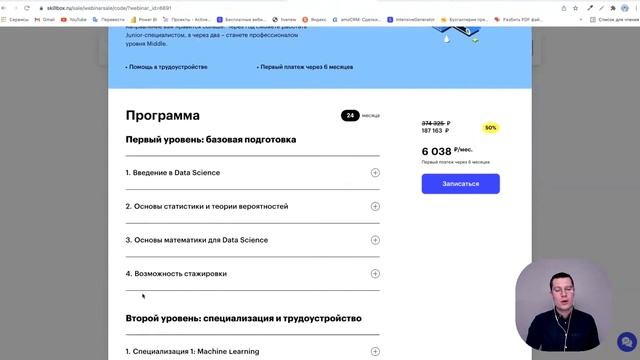
Task: Click Второй уровень: специализация и трудоустройство
Action: [244, 318]
